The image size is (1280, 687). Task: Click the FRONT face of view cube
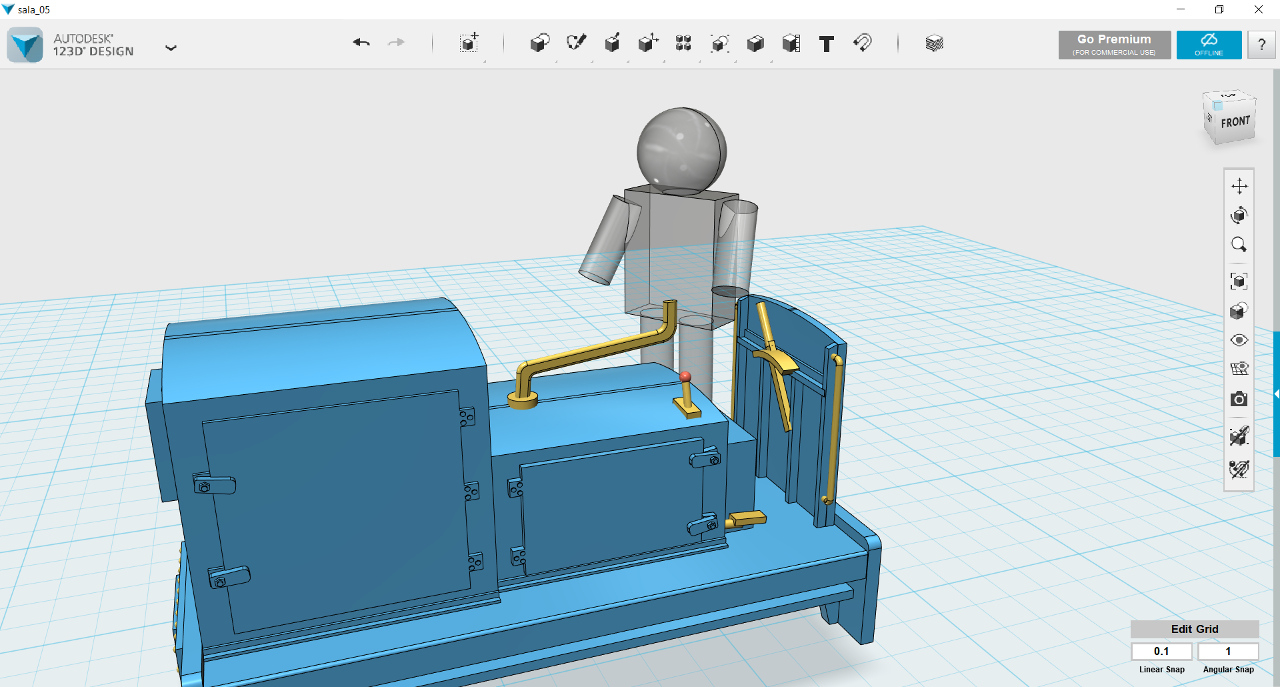tap(1234, 123)
